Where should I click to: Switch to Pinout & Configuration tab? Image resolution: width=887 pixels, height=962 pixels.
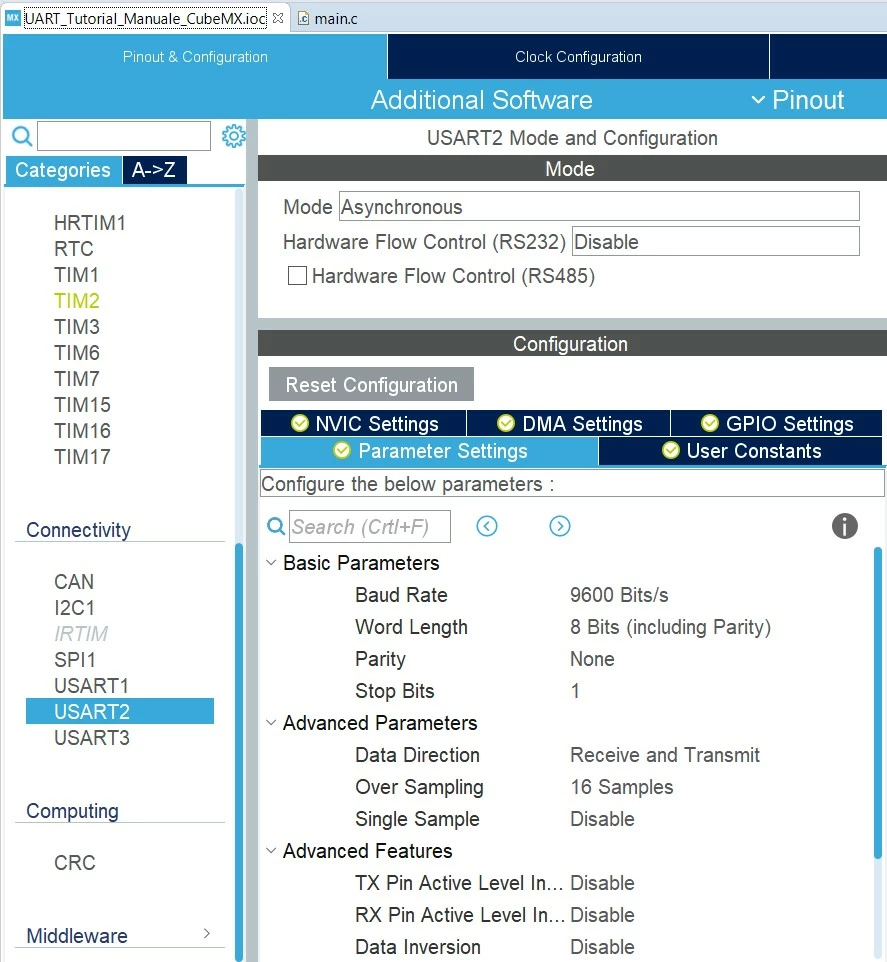[195, 56]
